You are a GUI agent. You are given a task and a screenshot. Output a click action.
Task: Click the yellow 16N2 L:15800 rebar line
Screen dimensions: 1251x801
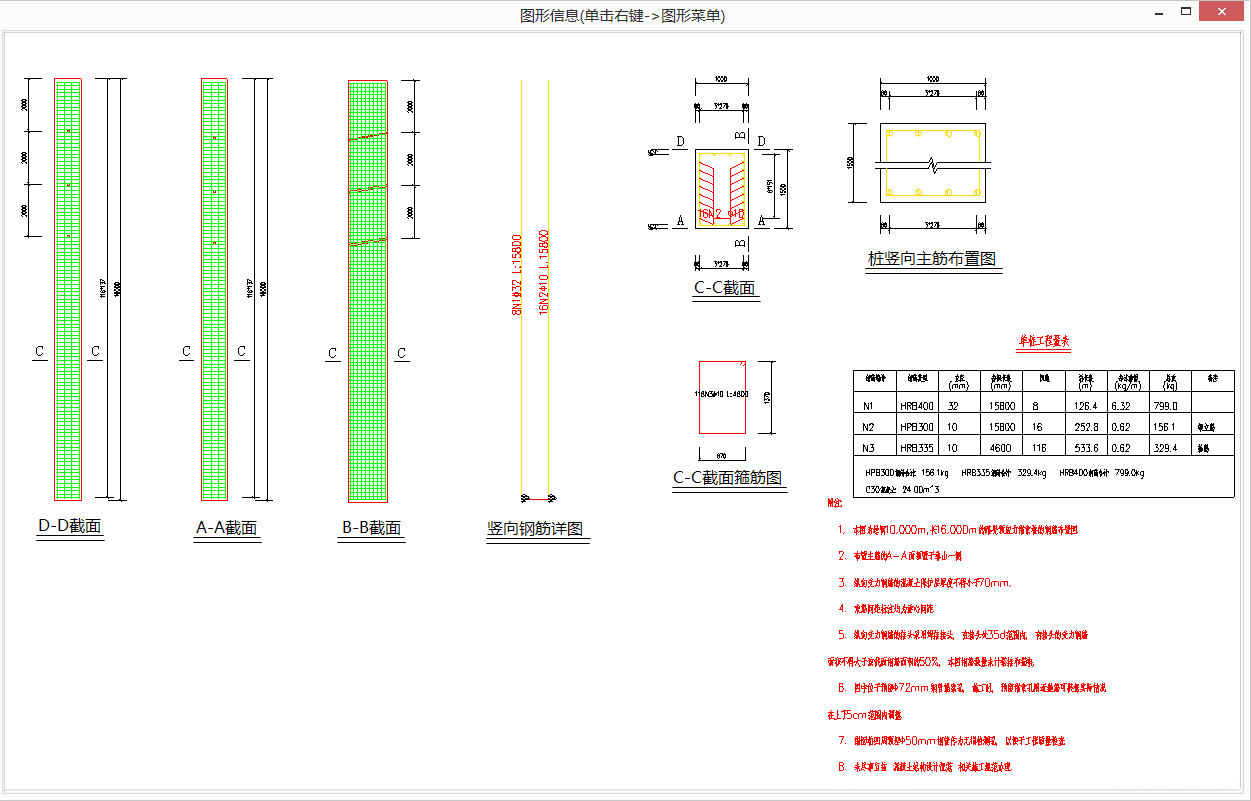549,400
